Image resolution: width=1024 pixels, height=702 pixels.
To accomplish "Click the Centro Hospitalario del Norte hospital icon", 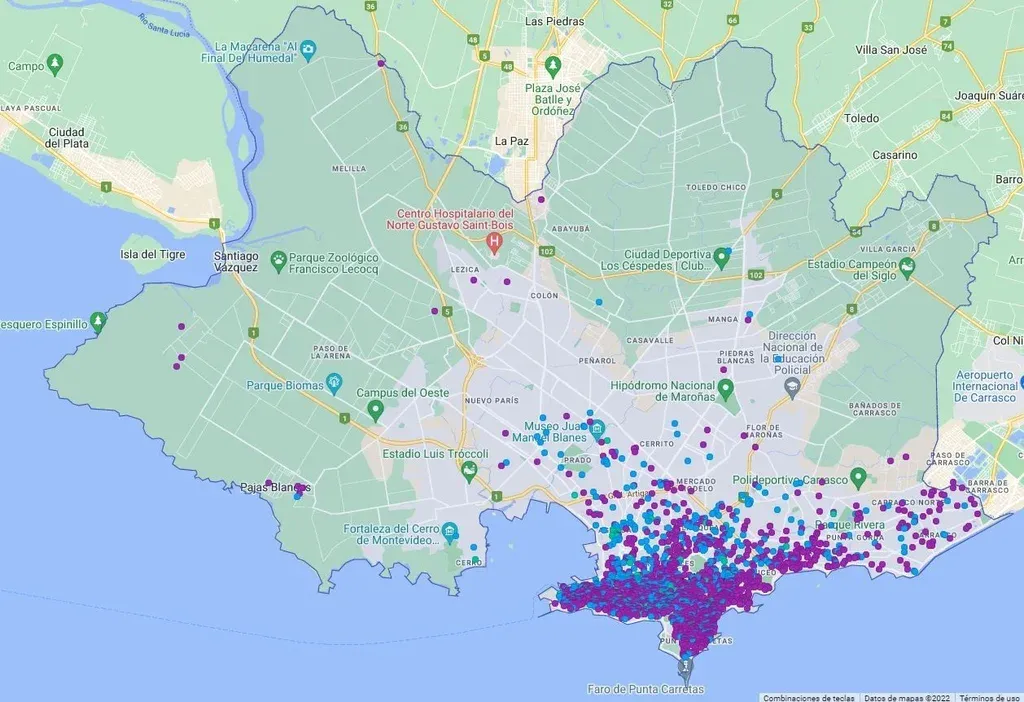I will [x=493, y=242].
